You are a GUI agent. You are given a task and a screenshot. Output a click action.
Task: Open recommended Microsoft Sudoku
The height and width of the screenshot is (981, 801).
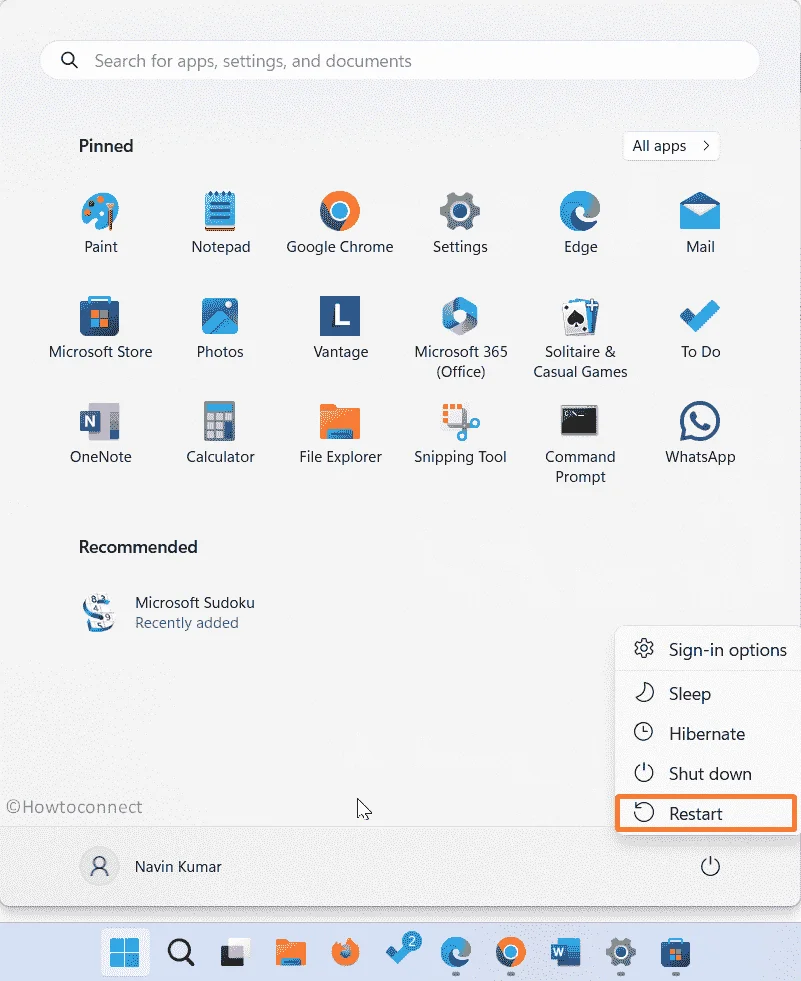[x=168, y=612]
